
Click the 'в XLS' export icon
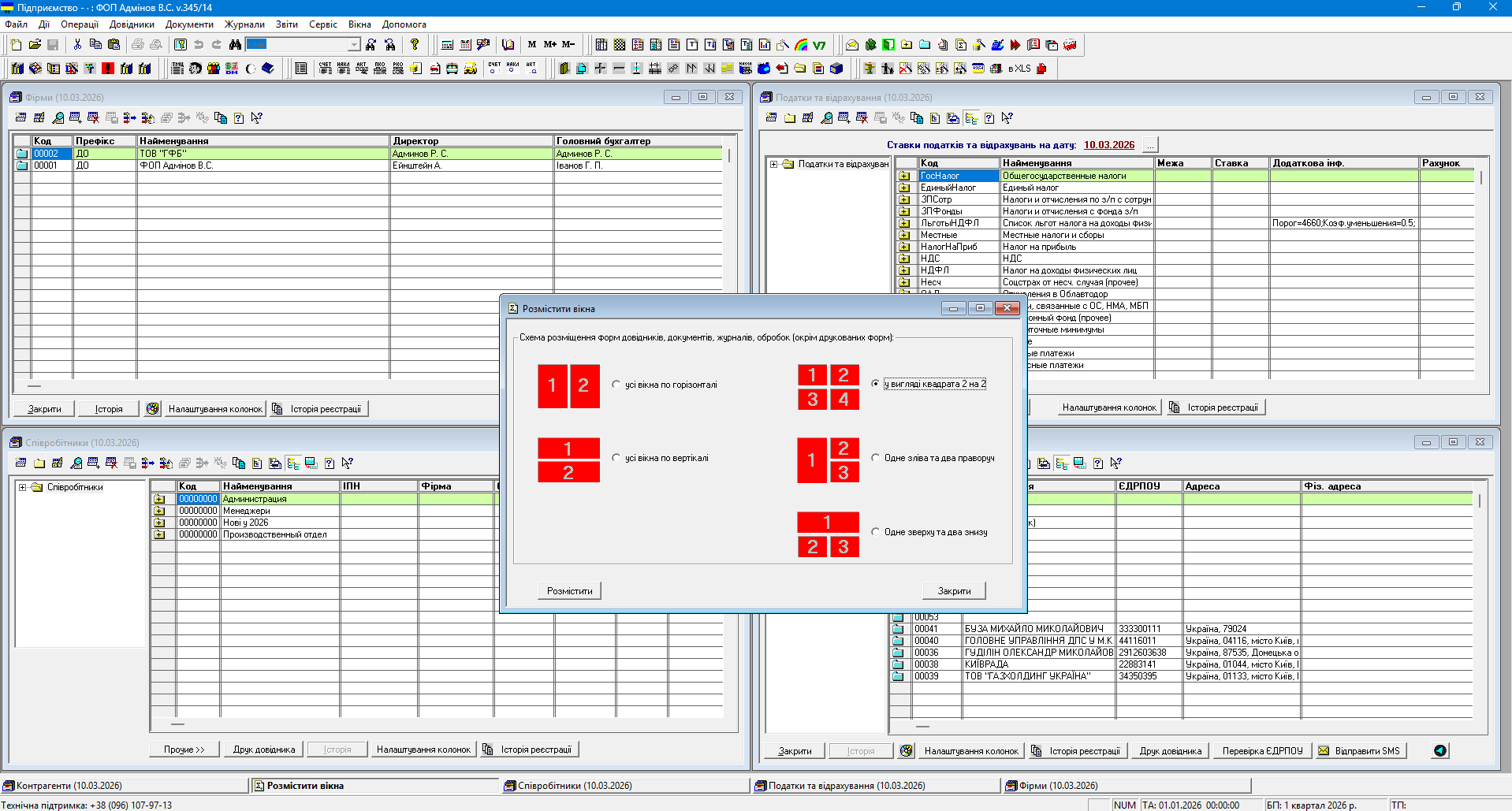[x=1019, y=69]
